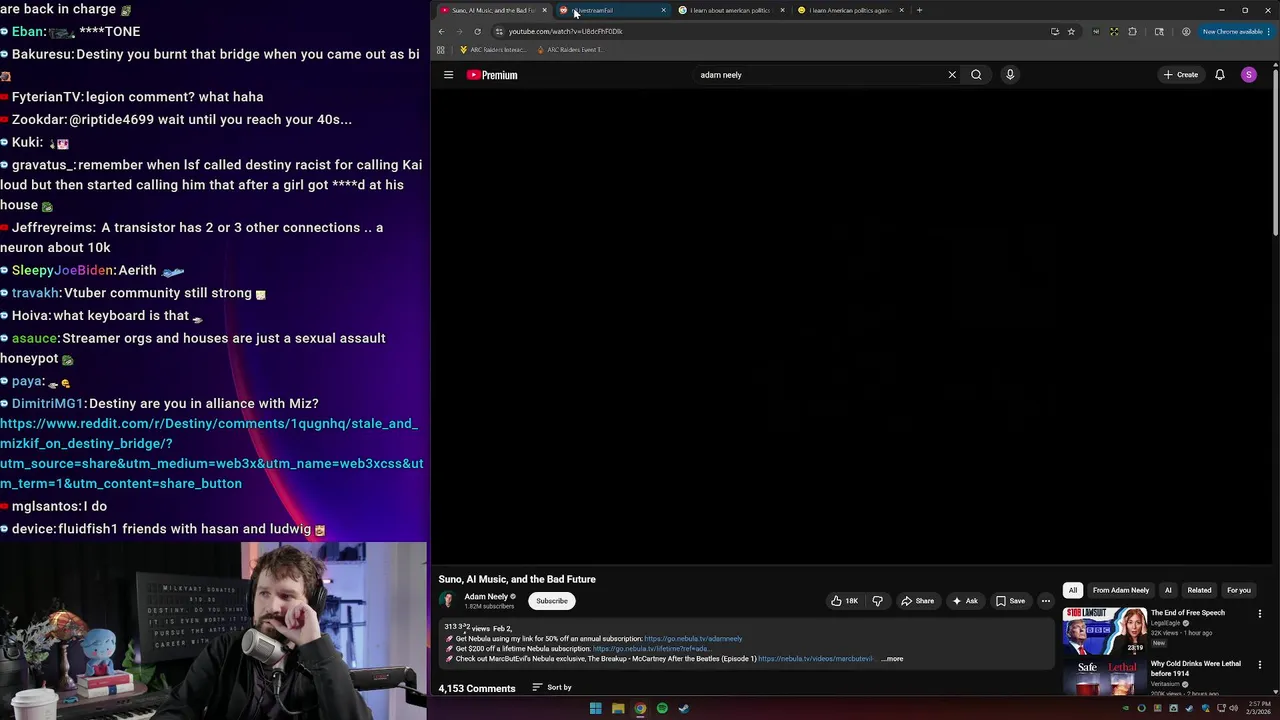Close the LivestreamFail tab

(663, 10)
